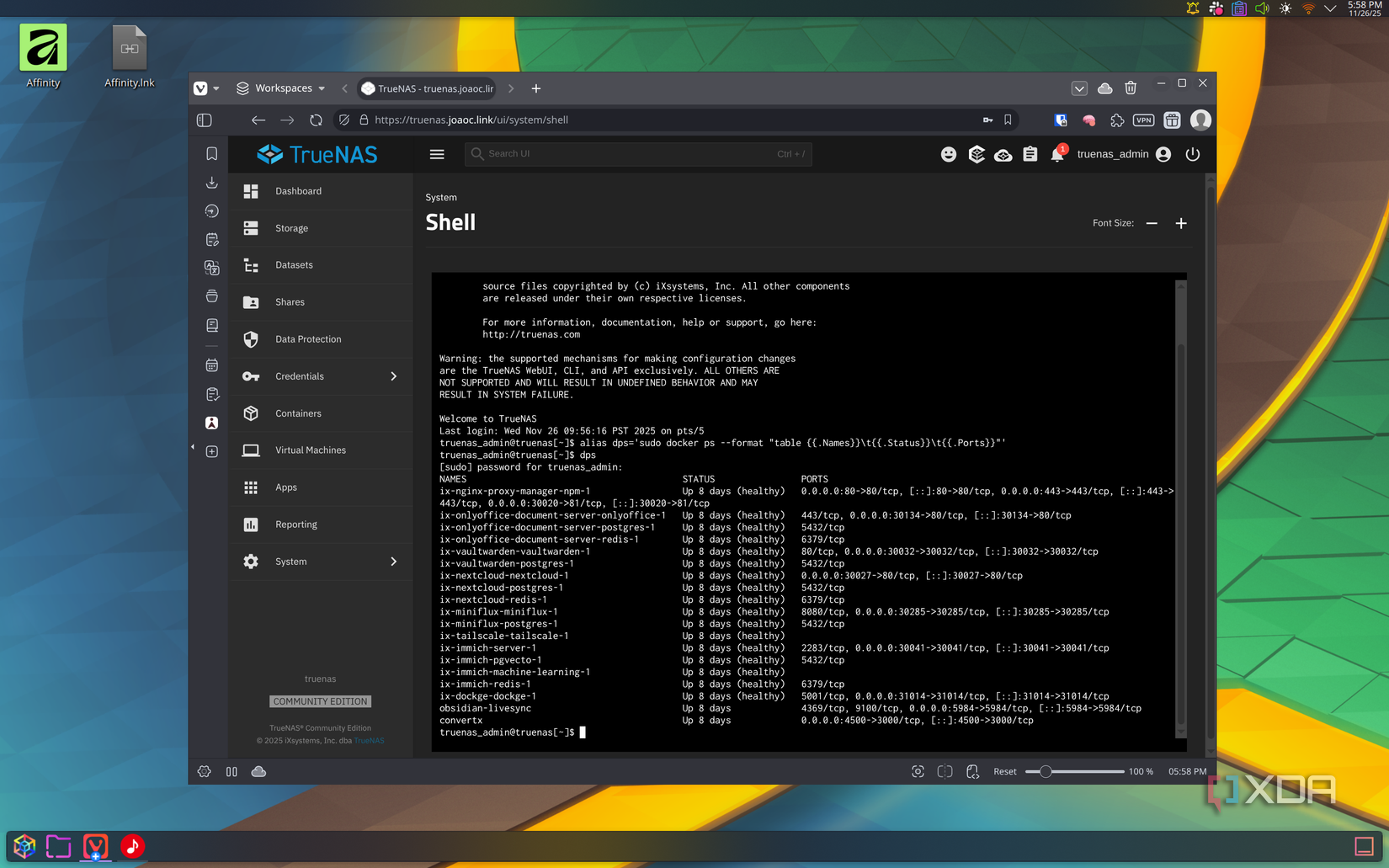1389x868 pixels.
Task: Open the Vivaldi calendar panel icon
Action: pyautogui.click(x=211, y=365)
